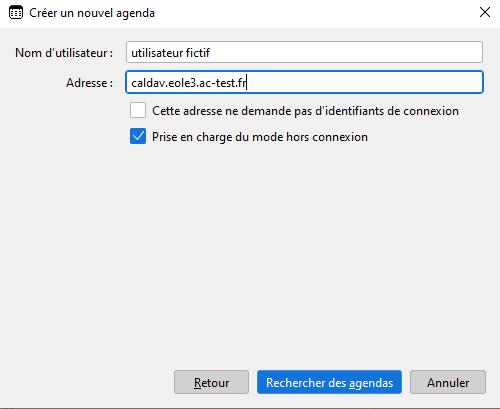Viewport: 500px width, 409px height.
Task: Cancel the dialog with Annuler
Action: point(448,382)
